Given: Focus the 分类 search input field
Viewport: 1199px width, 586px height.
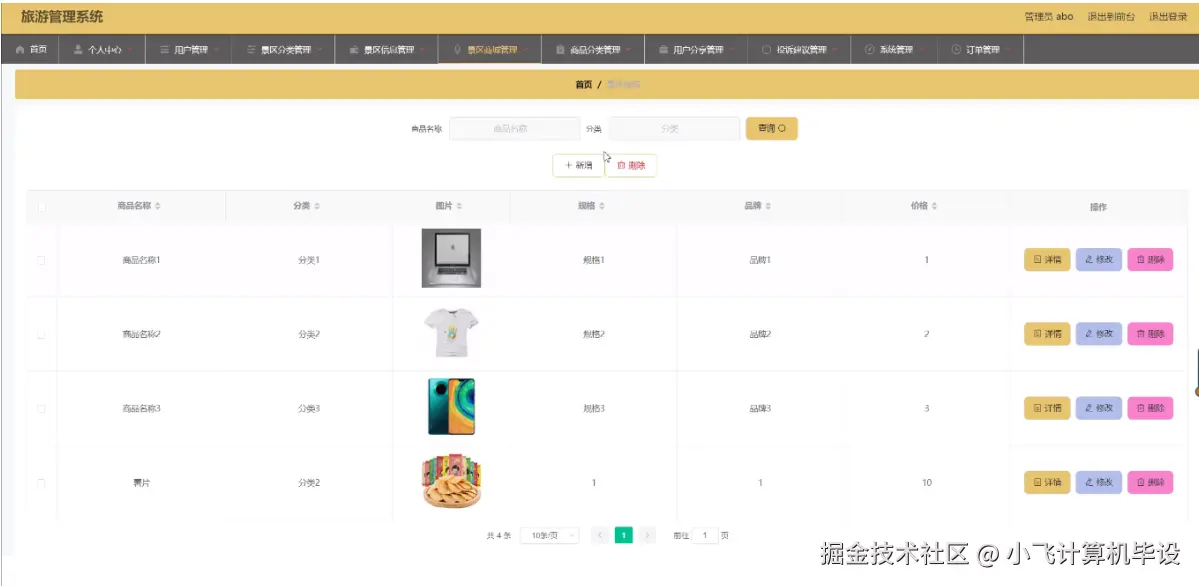Looking at the screenshot, I should click(674, 129).
